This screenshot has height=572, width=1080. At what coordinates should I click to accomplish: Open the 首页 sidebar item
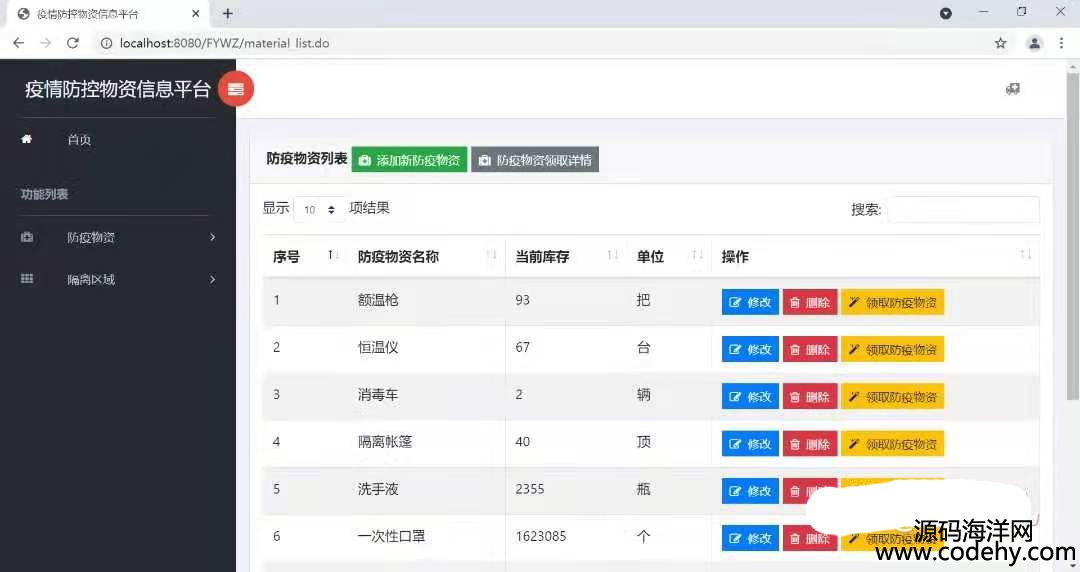[x=79, y=140]
